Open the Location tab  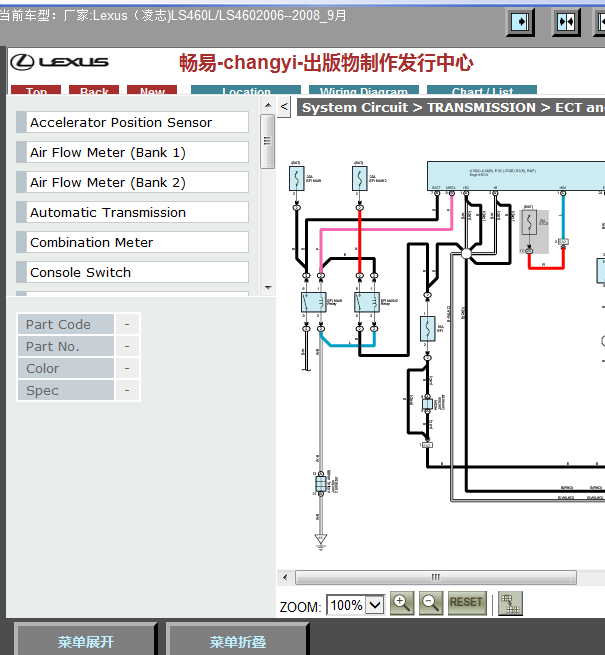pyautogui.click(x=246, y=90)
